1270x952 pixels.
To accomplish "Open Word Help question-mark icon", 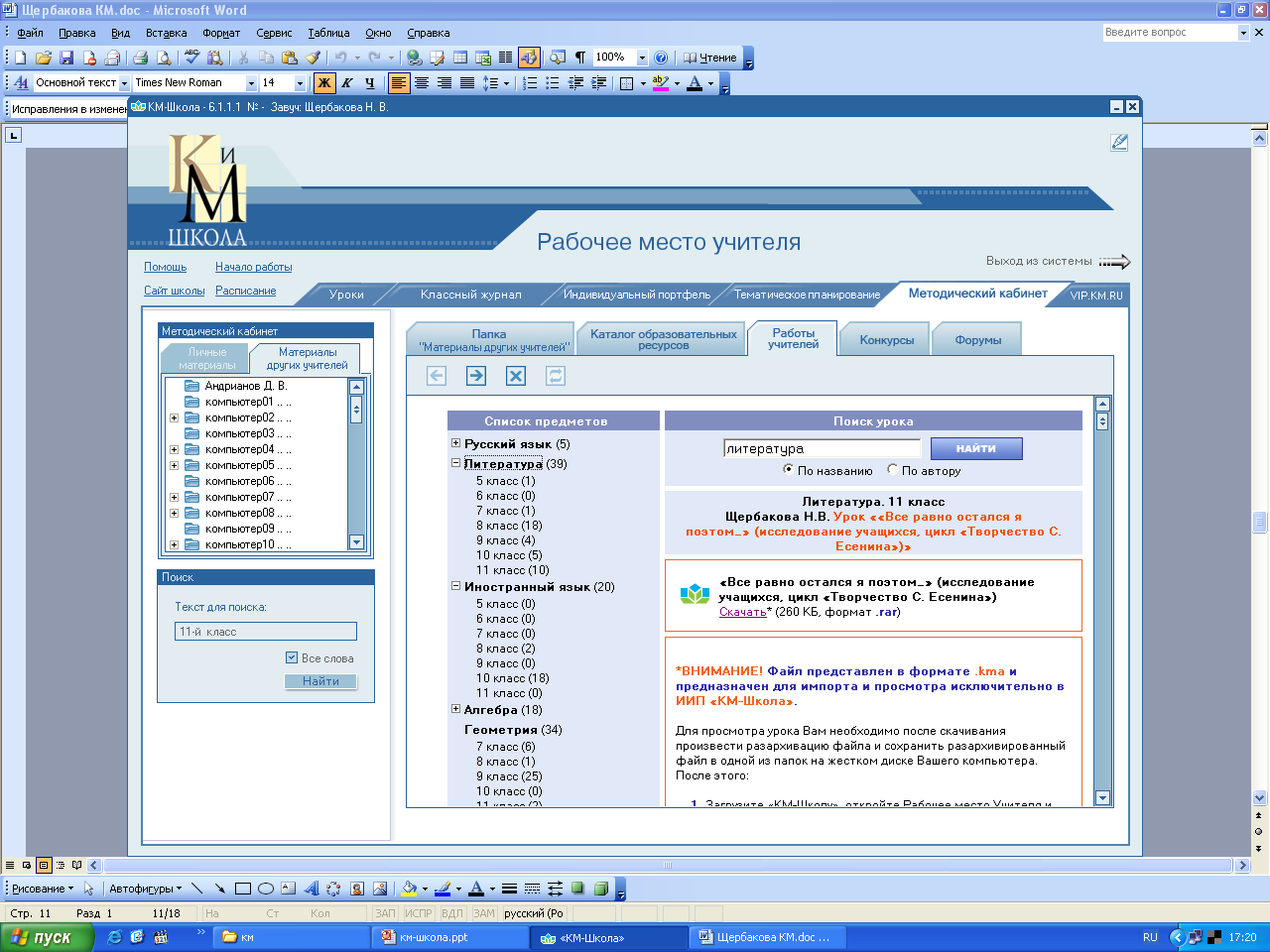I will tap(661, 58).
